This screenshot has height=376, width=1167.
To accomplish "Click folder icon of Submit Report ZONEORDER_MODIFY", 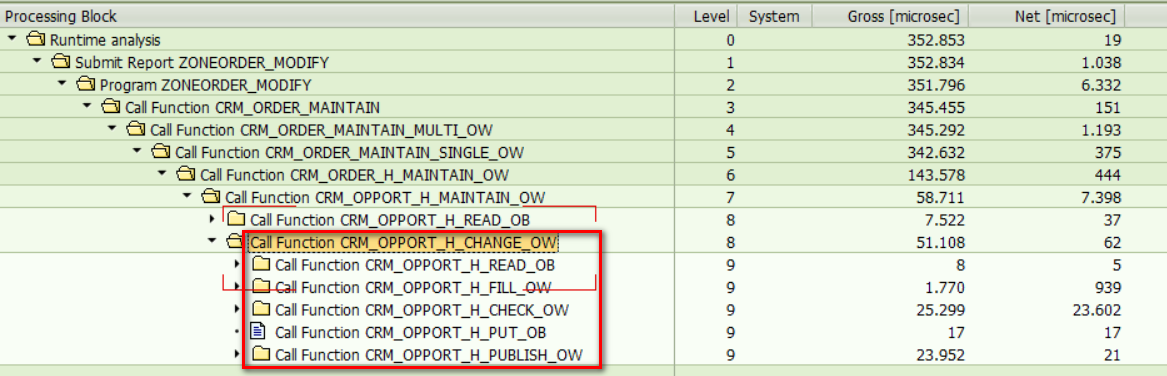I will click(60, 61).
